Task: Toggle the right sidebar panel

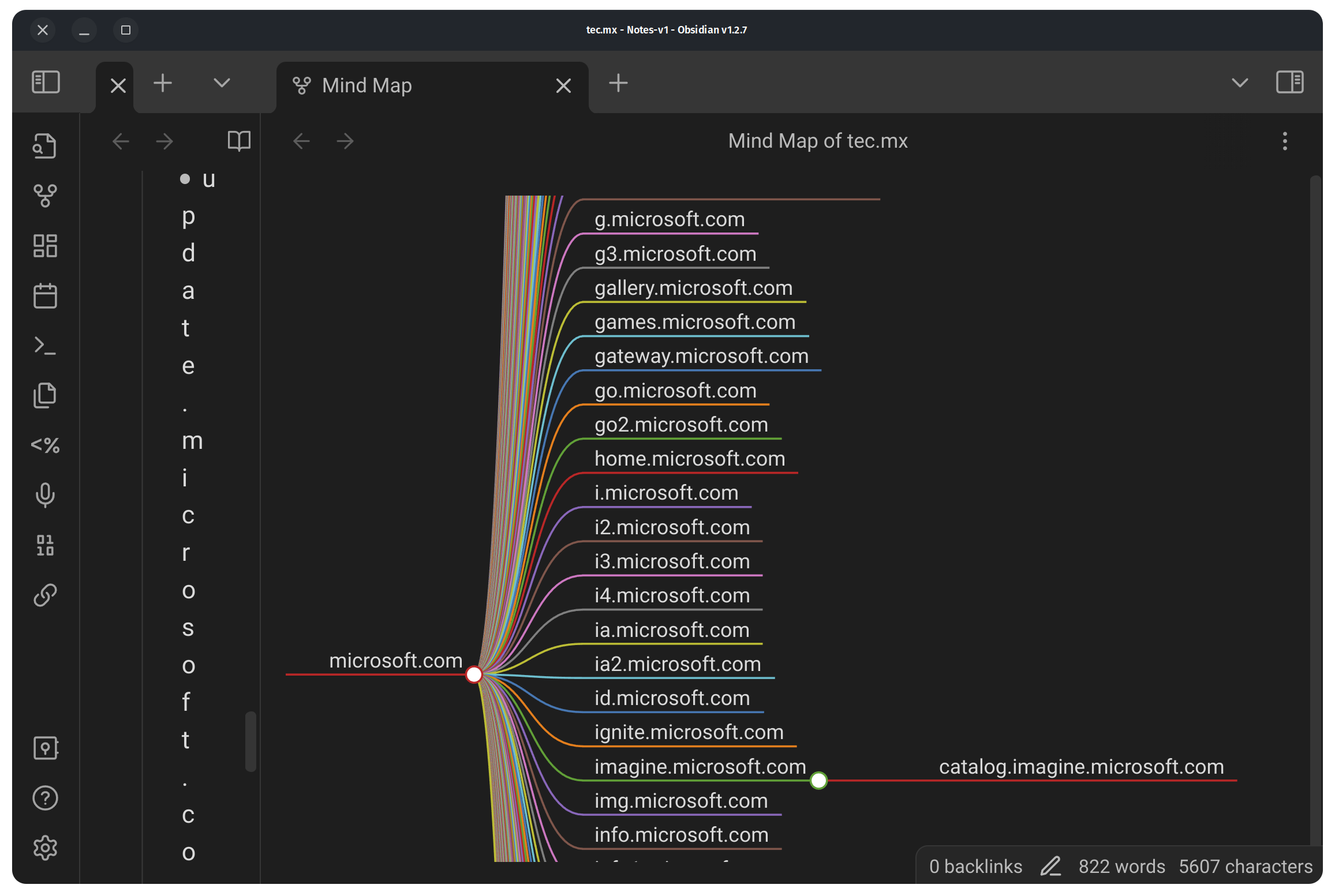Action: click(x=1289, y=83)
